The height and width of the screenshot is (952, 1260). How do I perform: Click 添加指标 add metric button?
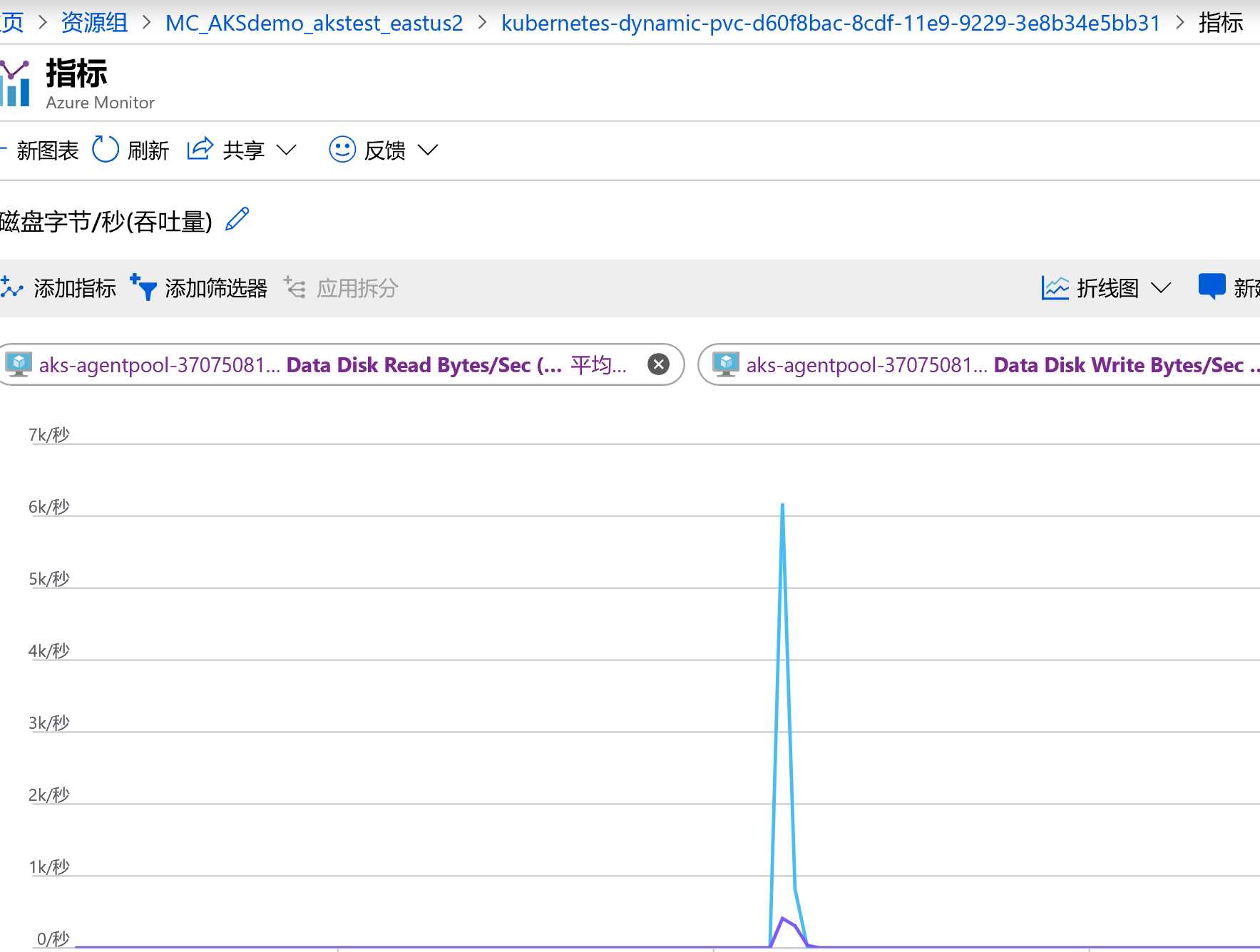pos(75,288)
